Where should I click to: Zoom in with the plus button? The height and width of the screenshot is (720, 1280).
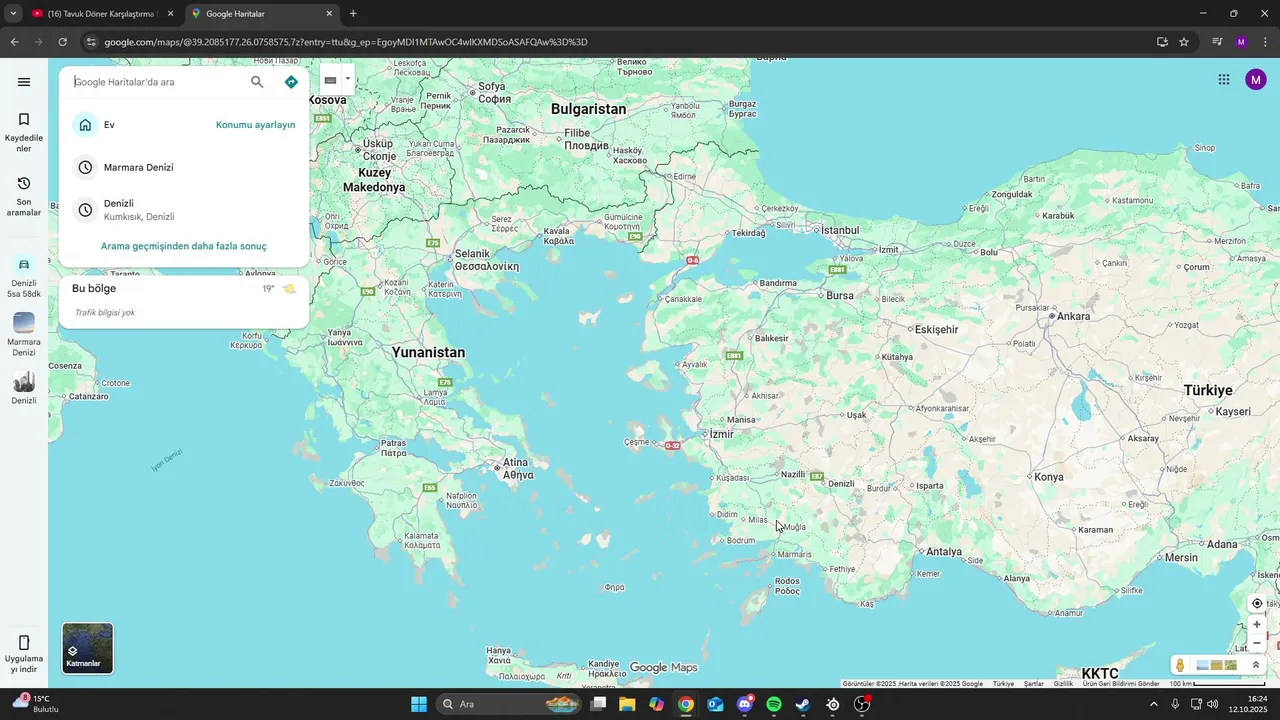click(1257, 624)
